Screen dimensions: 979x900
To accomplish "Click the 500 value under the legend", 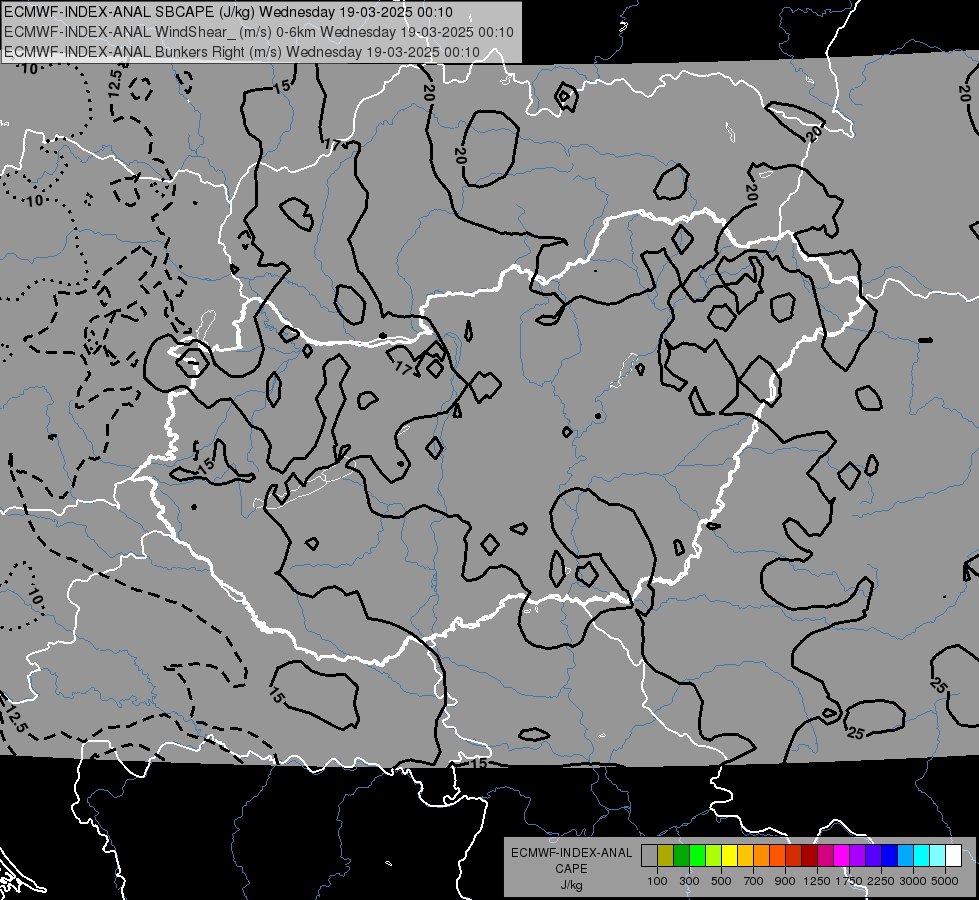I will [x=721, y=881].
